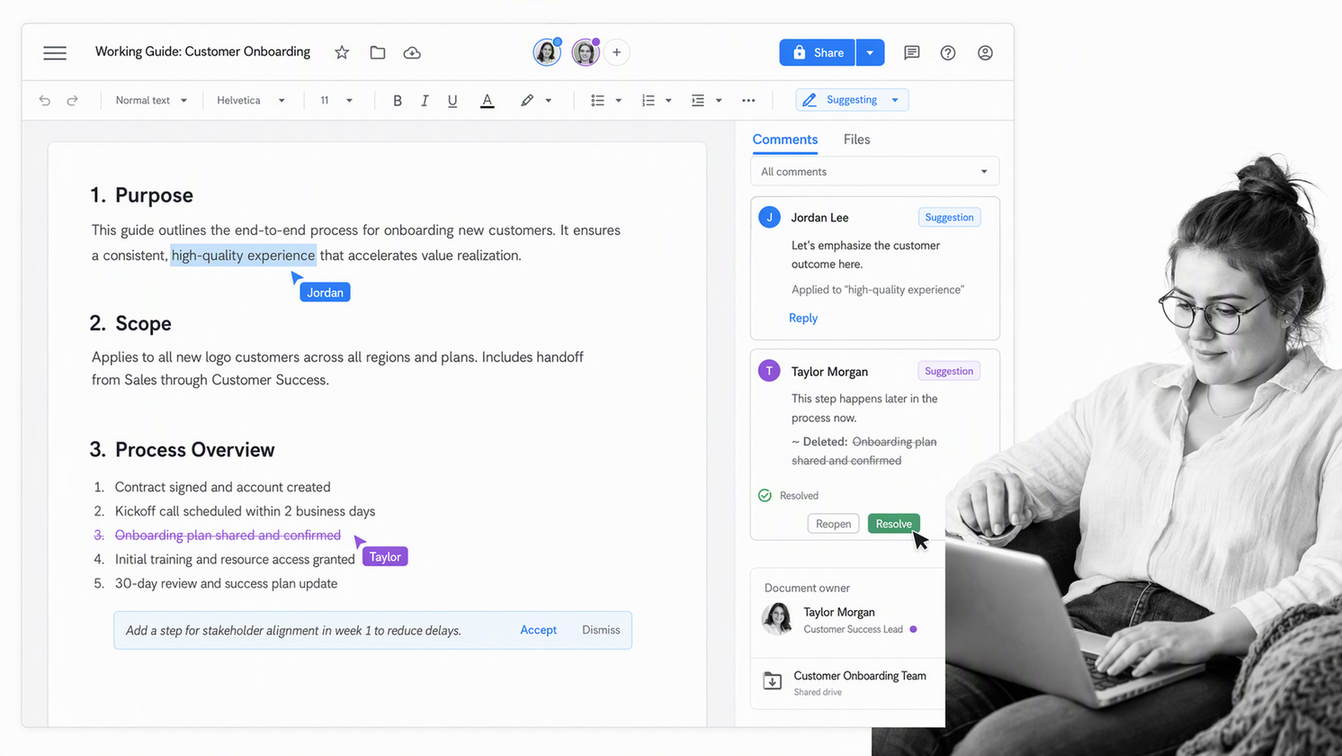1342x756 pixels.
Task: Switch to the Files tab
Action: click(x=857, y=140)
